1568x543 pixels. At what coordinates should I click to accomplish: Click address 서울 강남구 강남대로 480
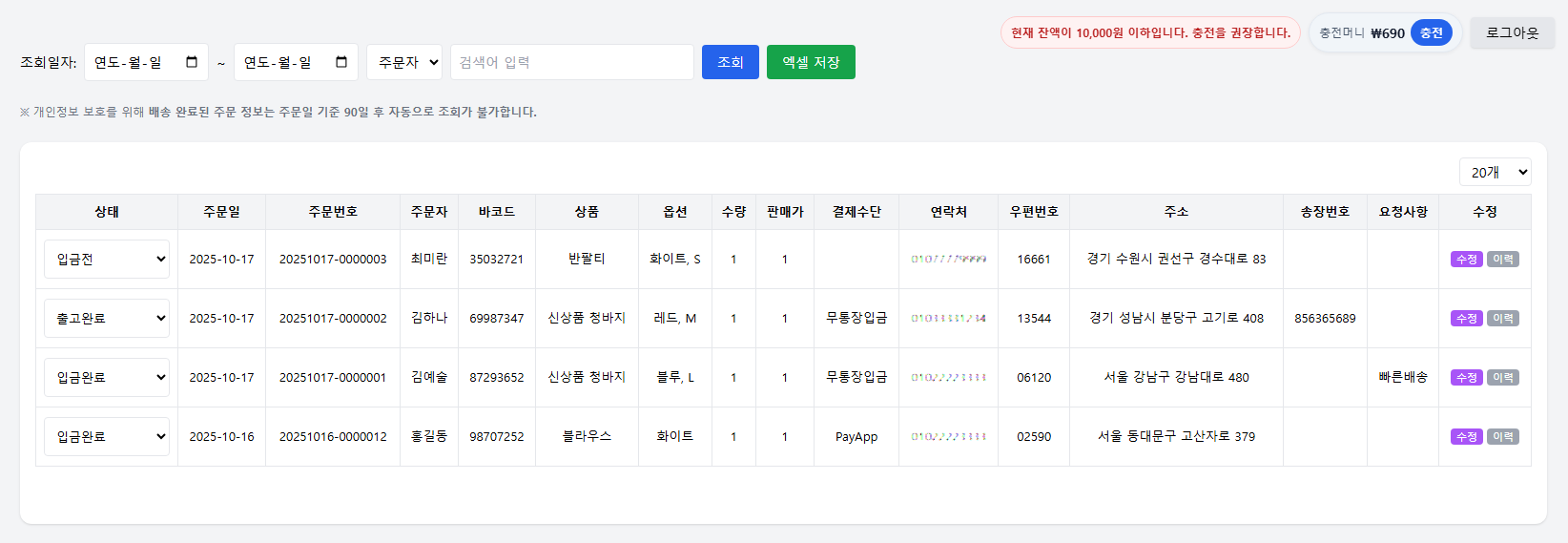[x=1176, y=377]
